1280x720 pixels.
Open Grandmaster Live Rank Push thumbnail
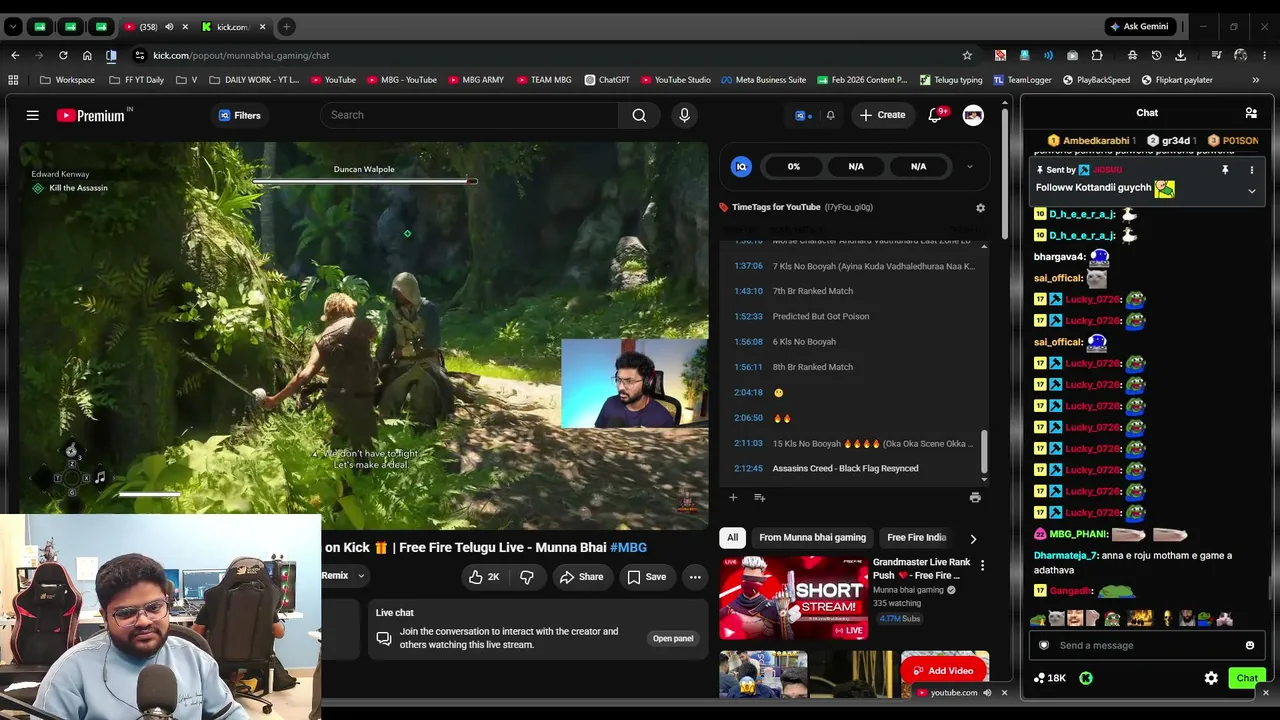793,598
